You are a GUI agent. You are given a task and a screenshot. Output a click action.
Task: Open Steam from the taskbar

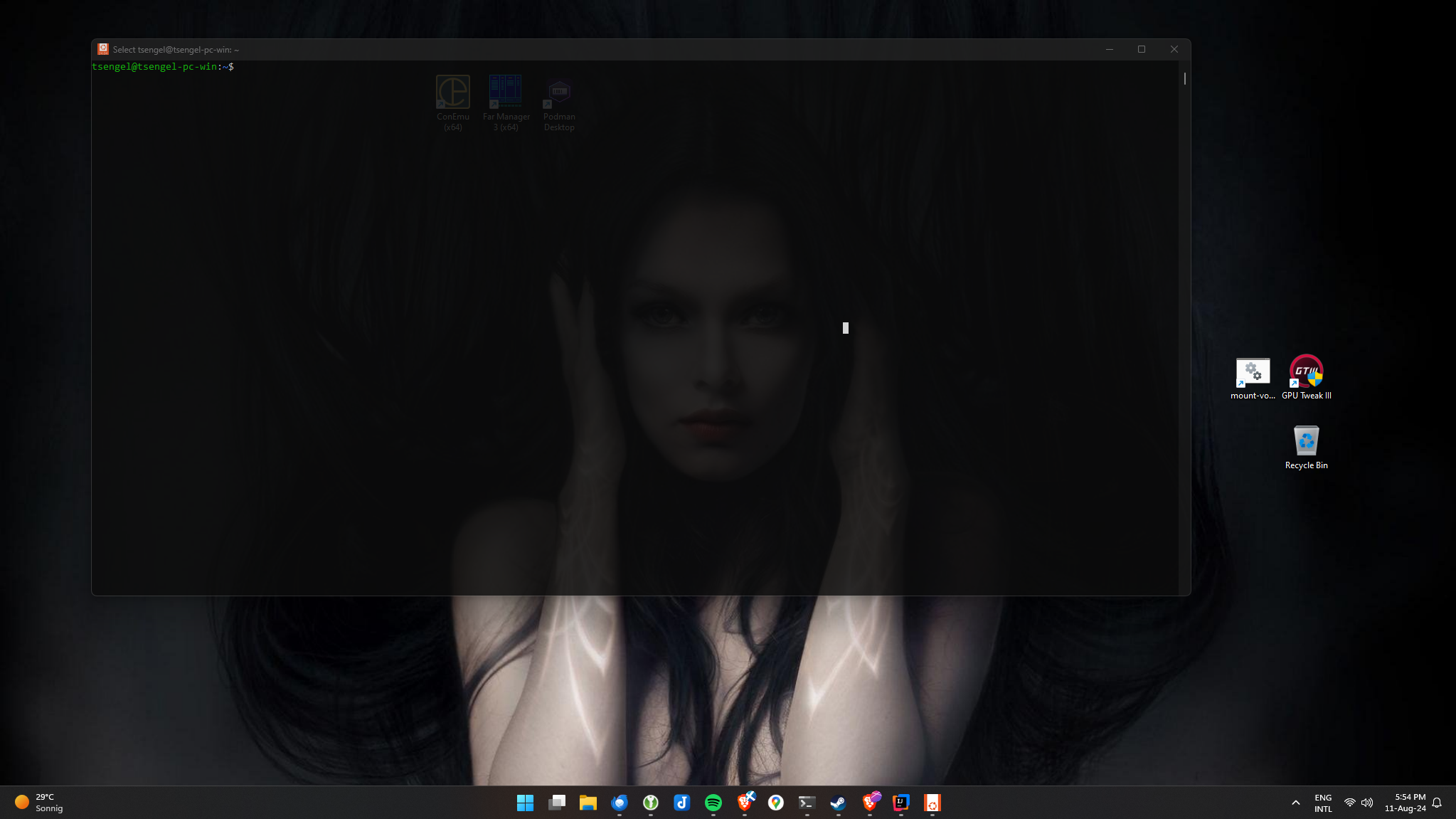pos(838,803)
